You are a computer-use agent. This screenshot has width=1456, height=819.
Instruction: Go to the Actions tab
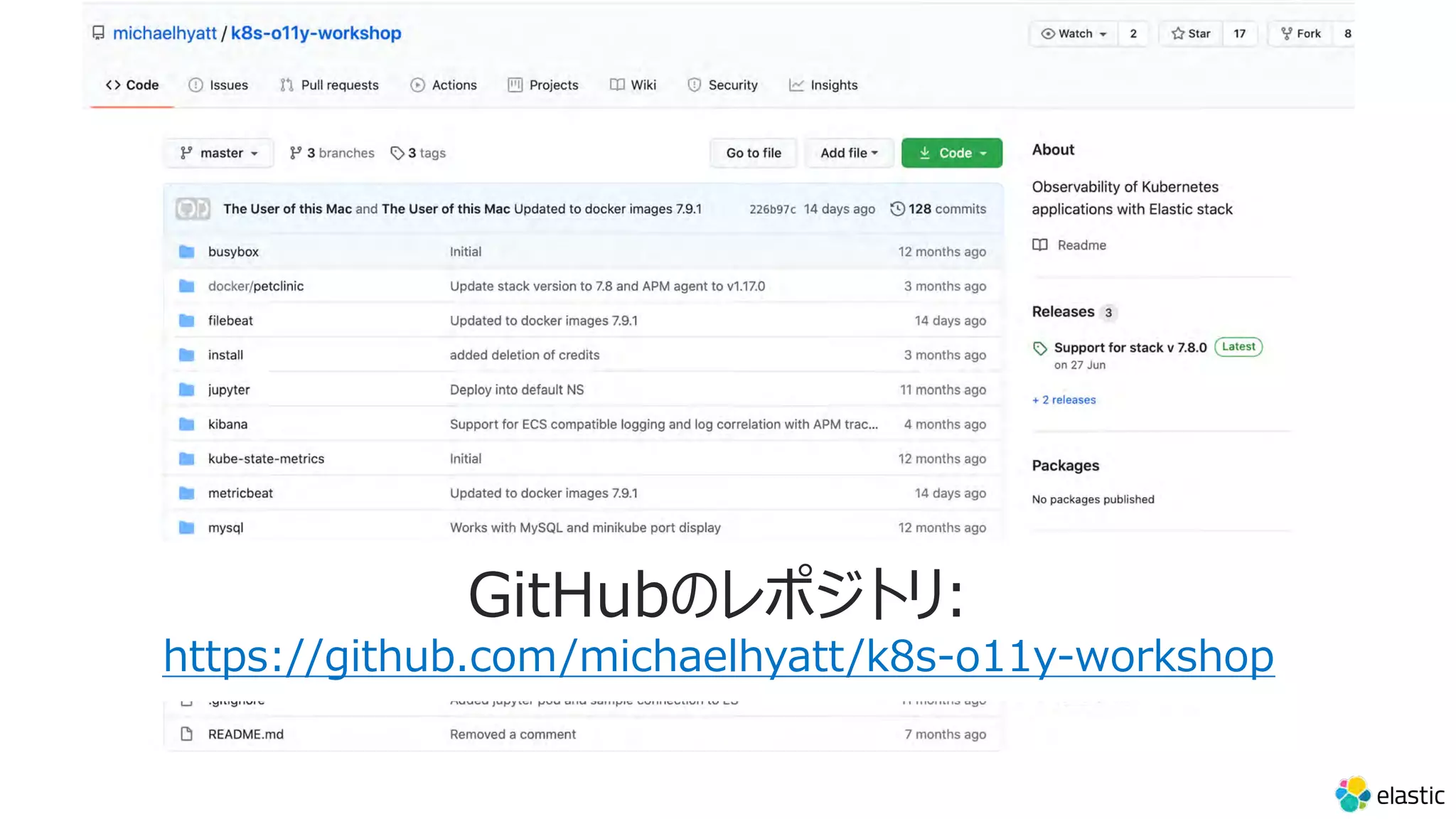pyautogui.click(x=444, y=85)
